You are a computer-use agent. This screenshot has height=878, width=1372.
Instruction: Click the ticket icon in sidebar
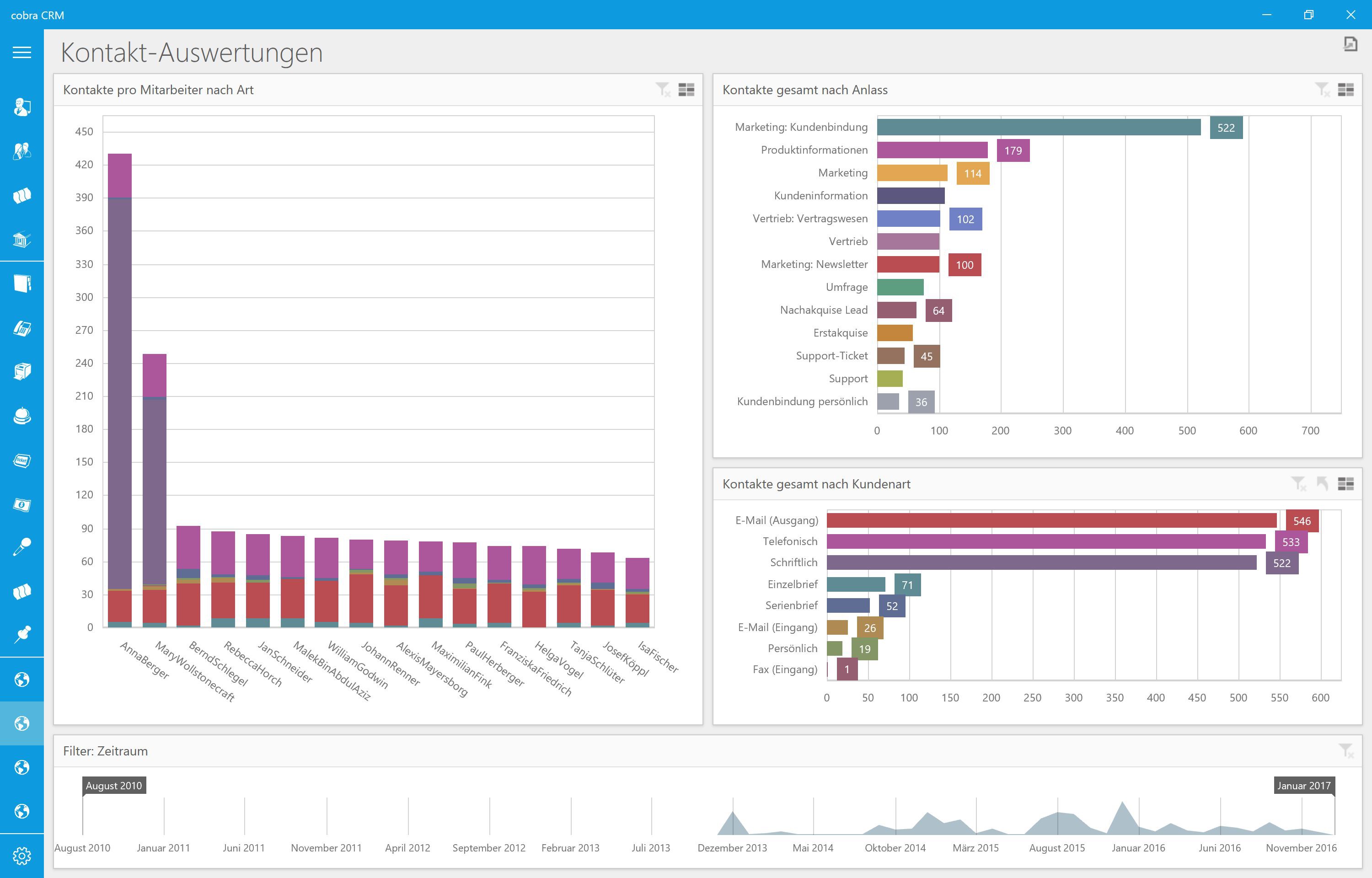21,460
